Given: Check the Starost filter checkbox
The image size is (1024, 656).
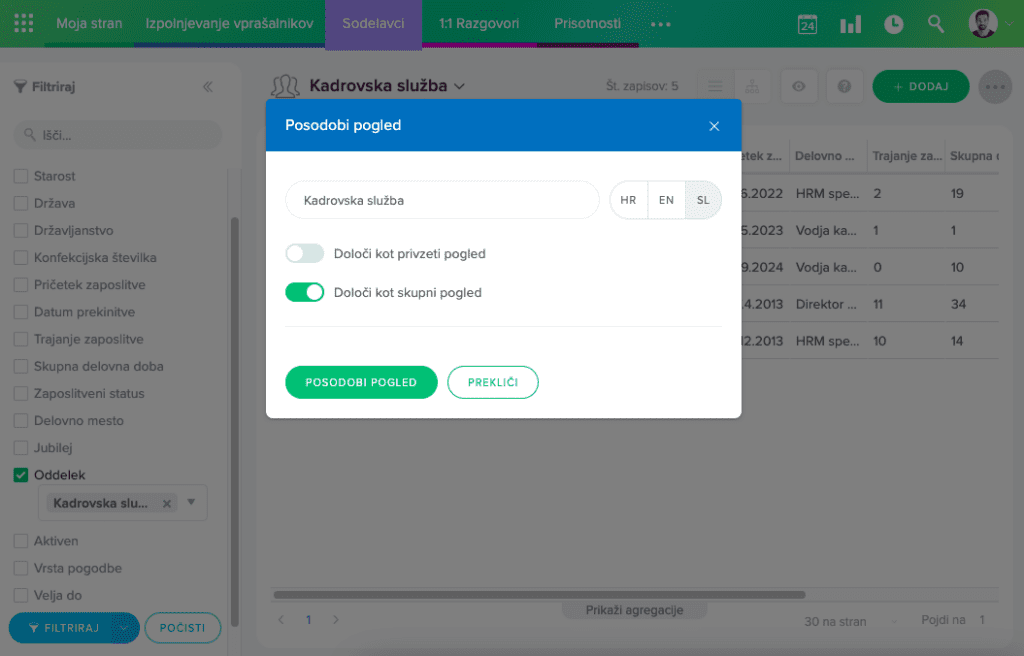Looking at the screenshot, I should (20, 177).
